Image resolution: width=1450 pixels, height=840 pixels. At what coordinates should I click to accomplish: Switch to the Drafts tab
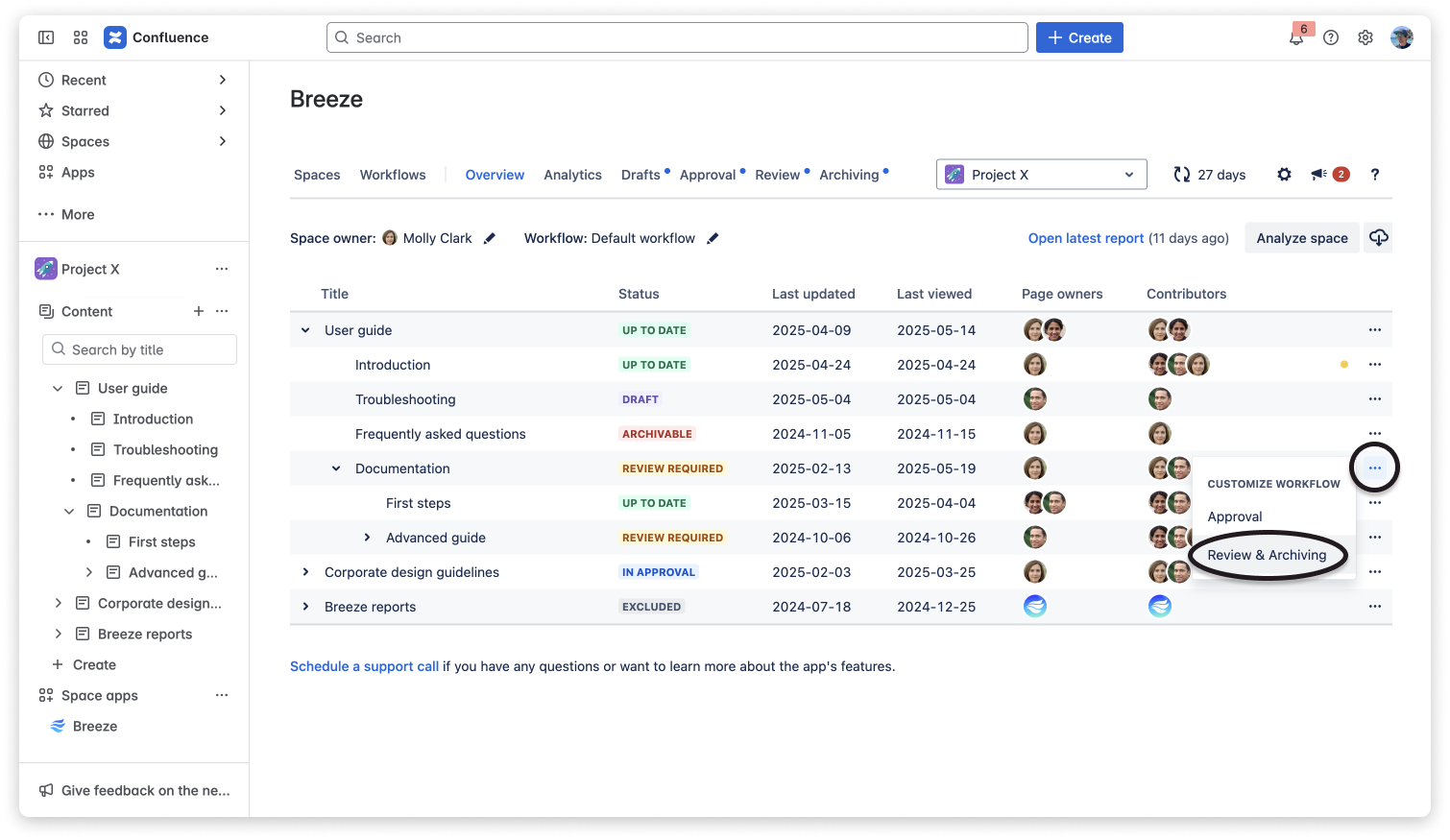click(x=640, y=175)
